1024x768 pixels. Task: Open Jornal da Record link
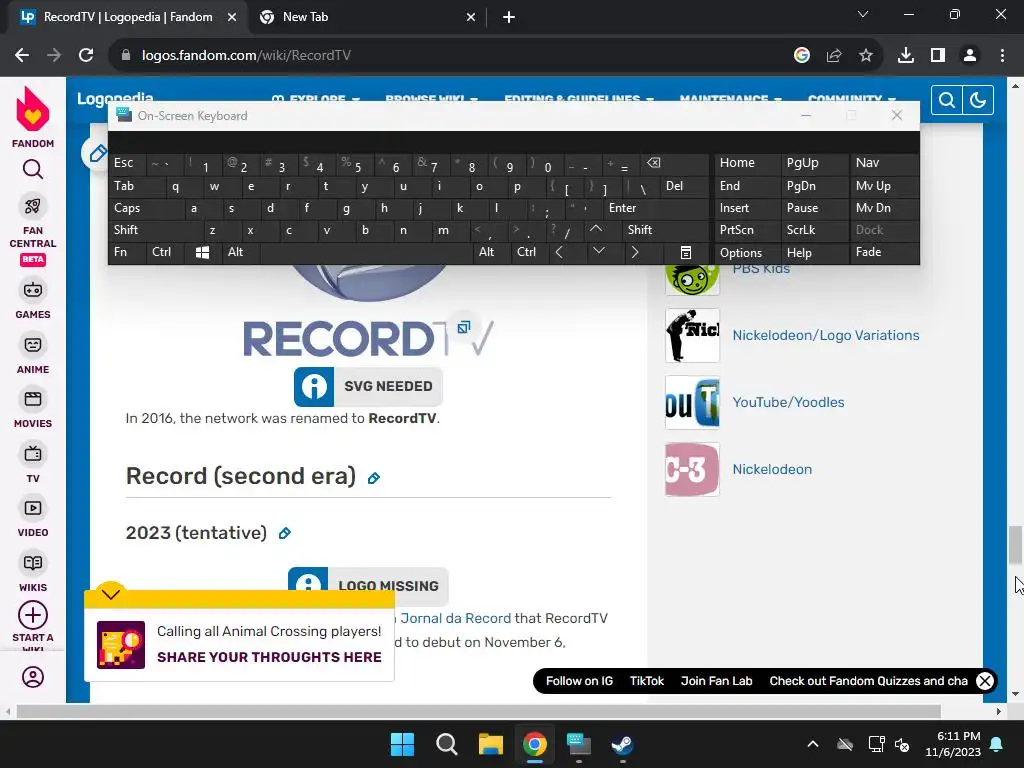[455, 618]
